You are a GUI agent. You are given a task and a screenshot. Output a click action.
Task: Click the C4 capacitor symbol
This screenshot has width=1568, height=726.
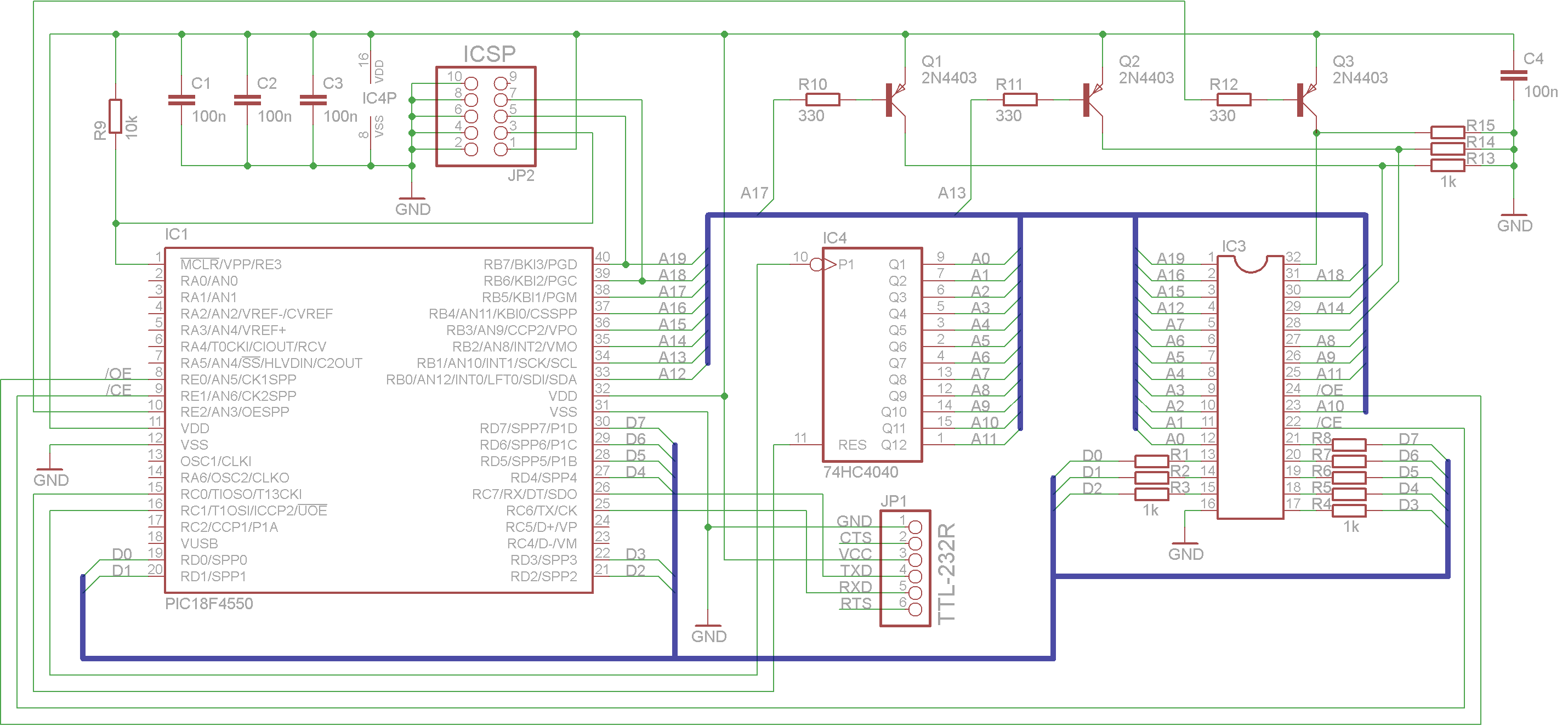(x=1513, y=76)
